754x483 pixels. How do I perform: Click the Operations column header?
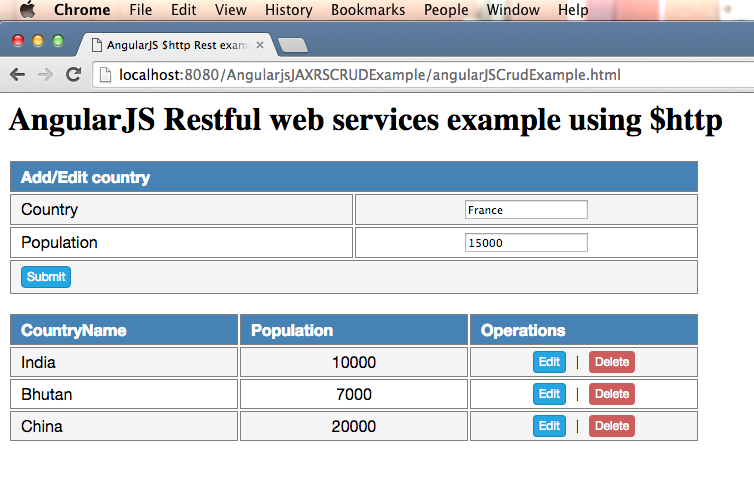point(583,330)
